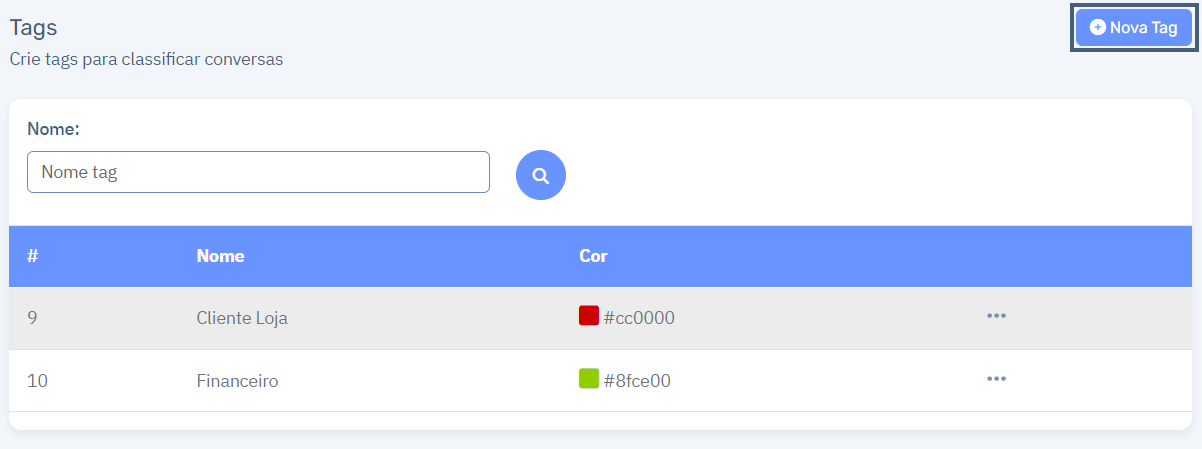The height and width of the screenshot is (449, 1202).
Task: Open actions menu for Financeiro row
Action: 996,379
